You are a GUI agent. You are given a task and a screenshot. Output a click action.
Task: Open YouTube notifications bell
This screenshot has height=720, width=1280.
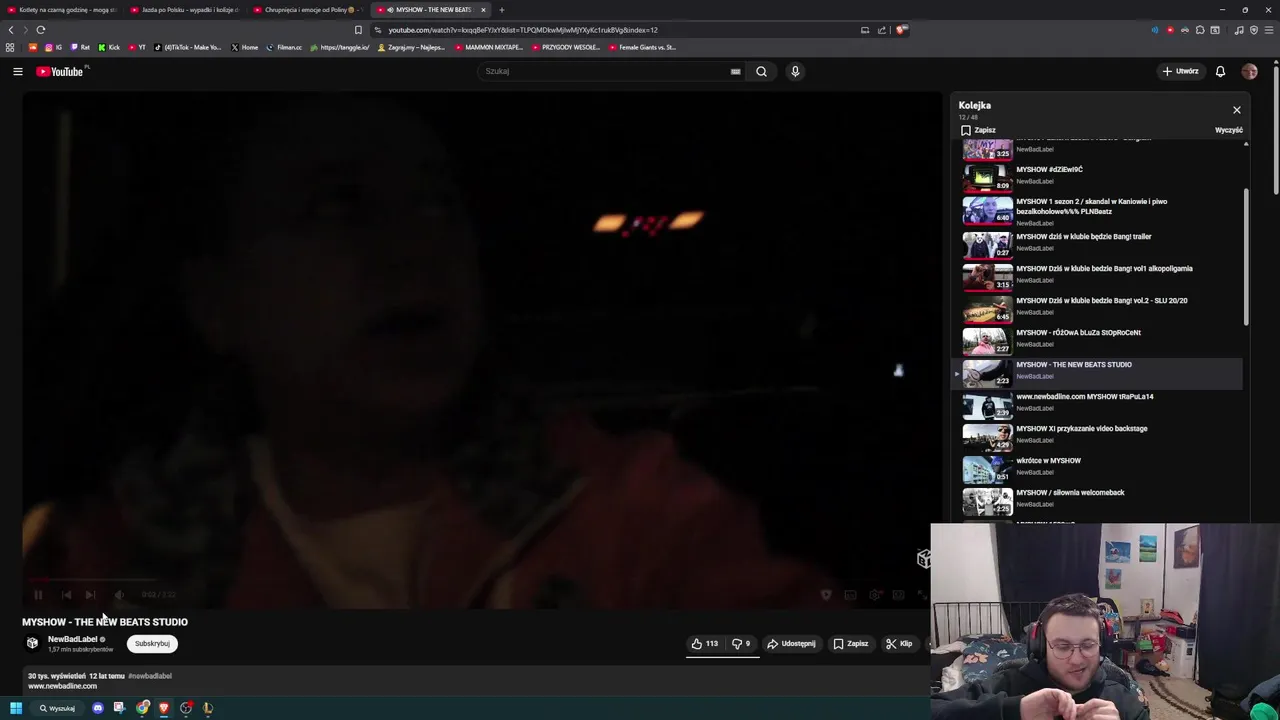pyautogui.click(x=1220, y=71)
